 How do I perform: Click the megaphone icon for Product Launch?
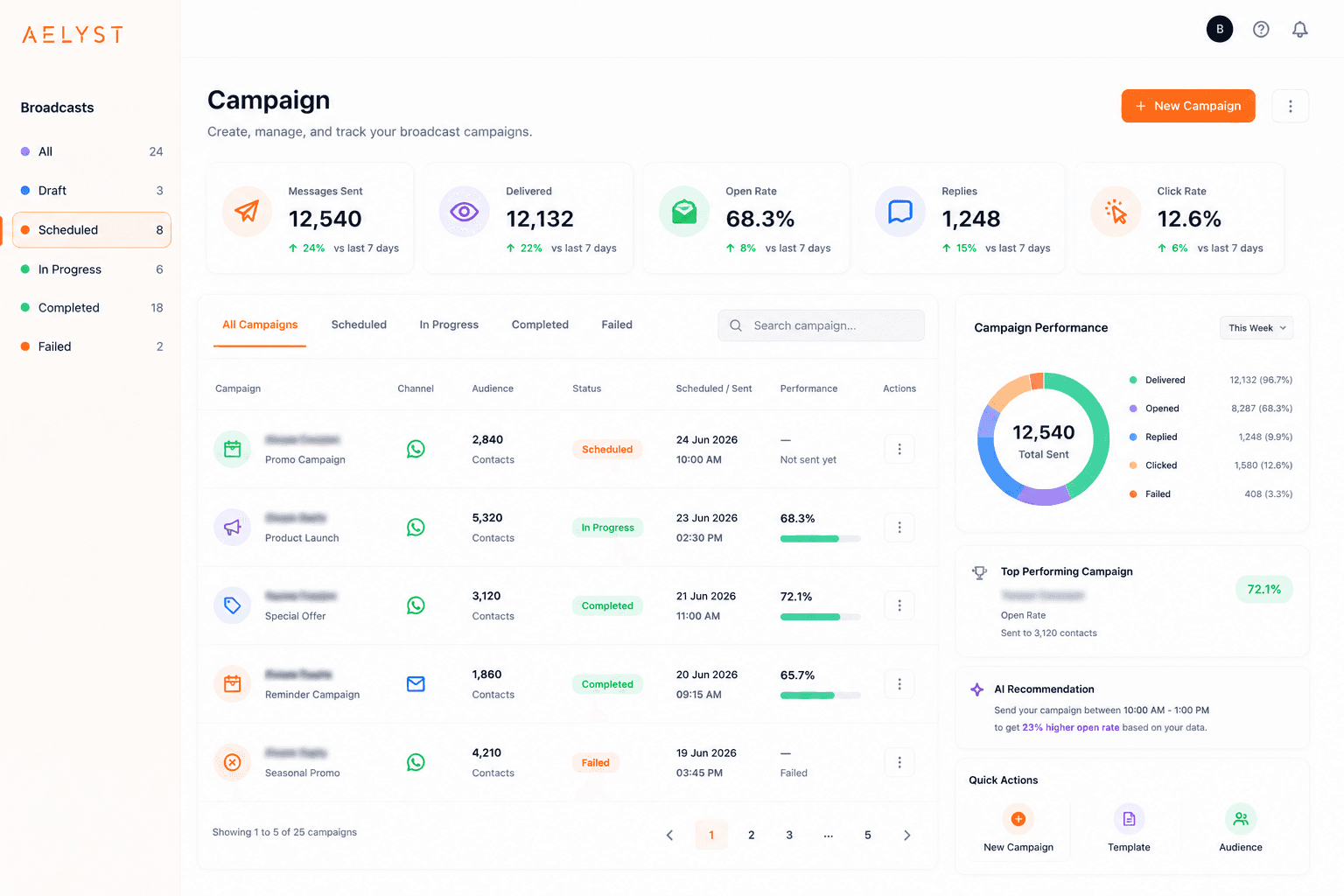232,528
